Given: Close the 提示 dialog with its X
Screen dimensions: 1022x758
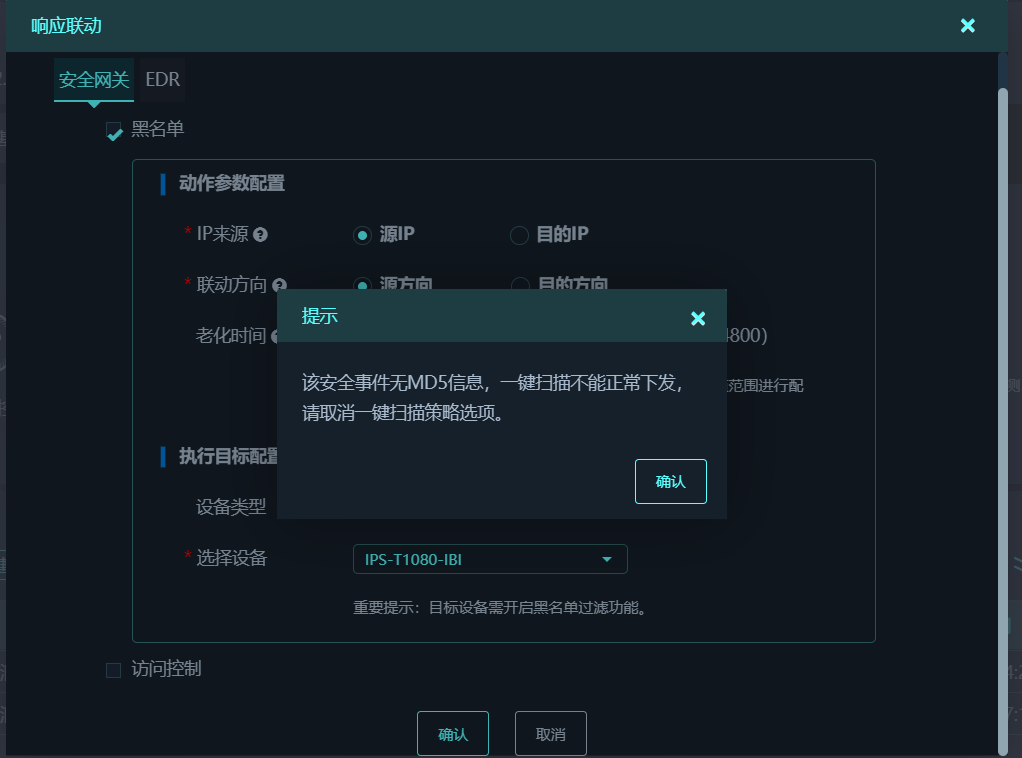Looking at the screenshot, I should tap(697, 318).
